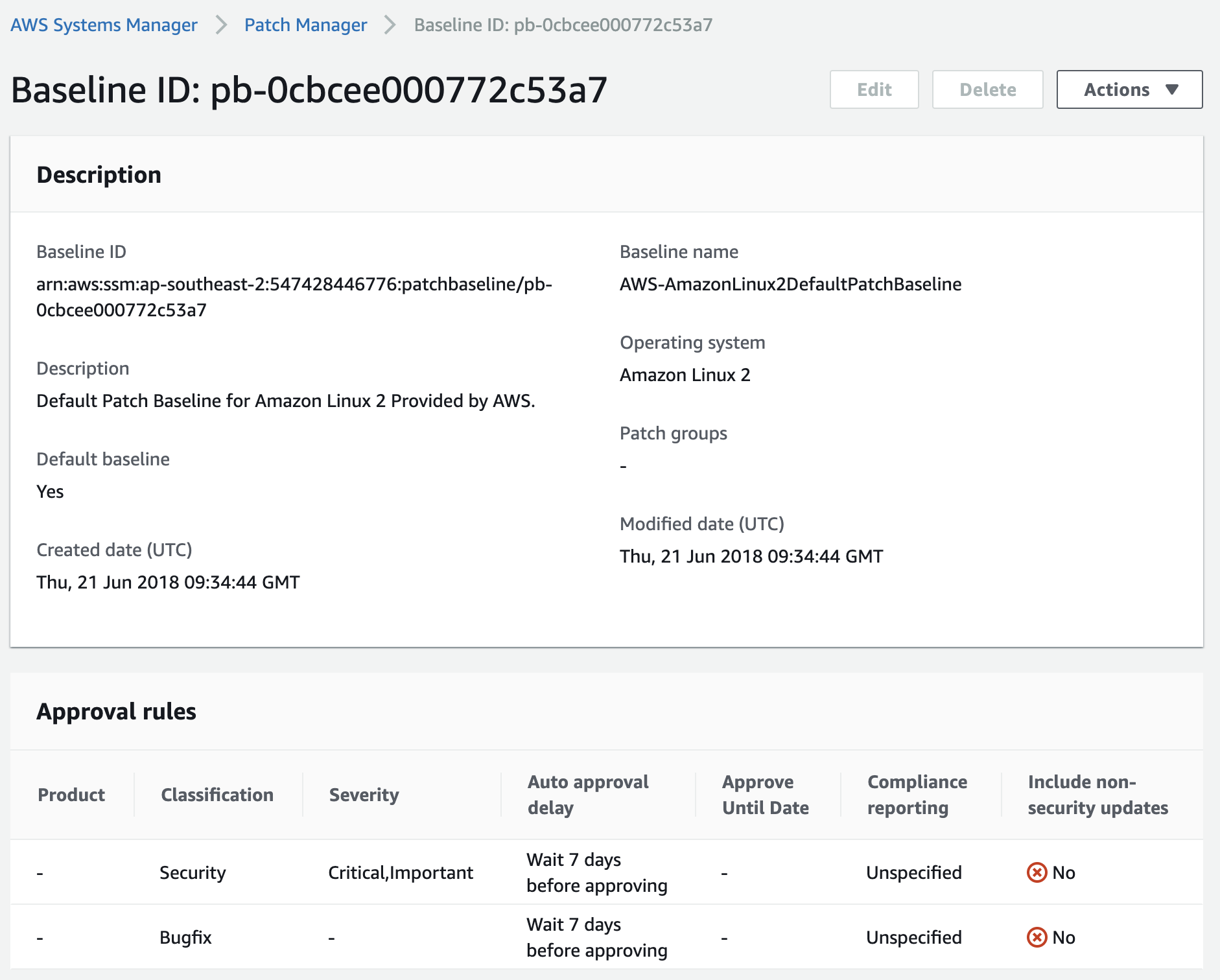
Task: Sort by Severity column header
Action: point(364,795)
